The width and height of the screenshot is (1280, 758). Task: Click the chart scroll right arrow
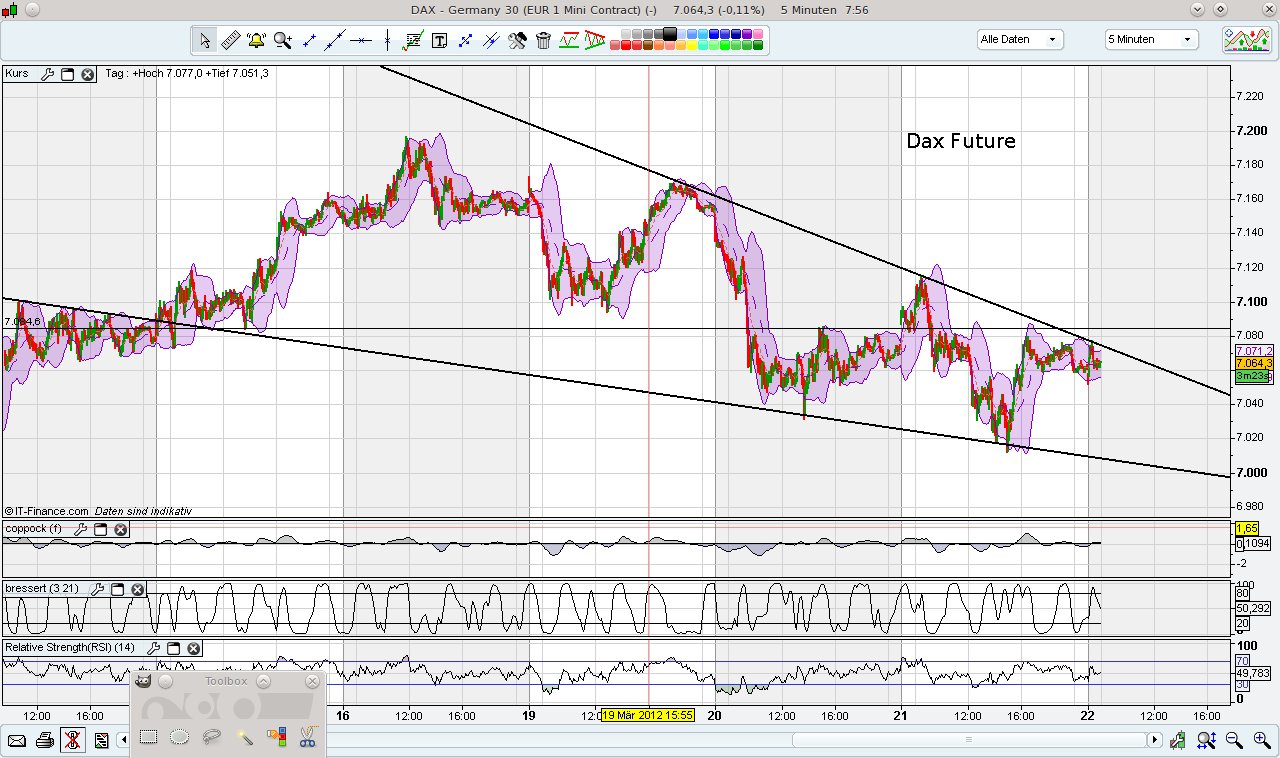pos(1155,740)
